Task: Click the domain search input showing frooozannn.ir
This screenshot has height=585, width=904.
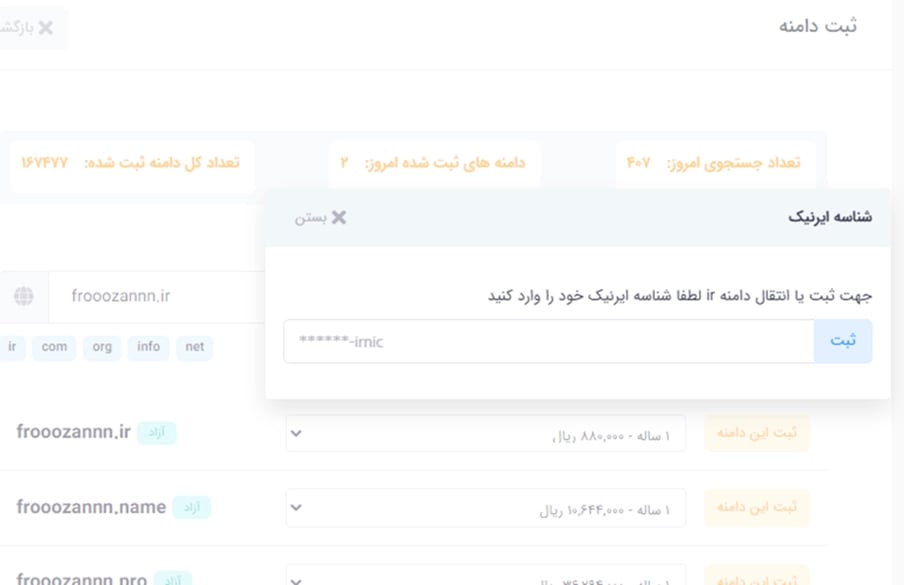Action: click(150, 296)
